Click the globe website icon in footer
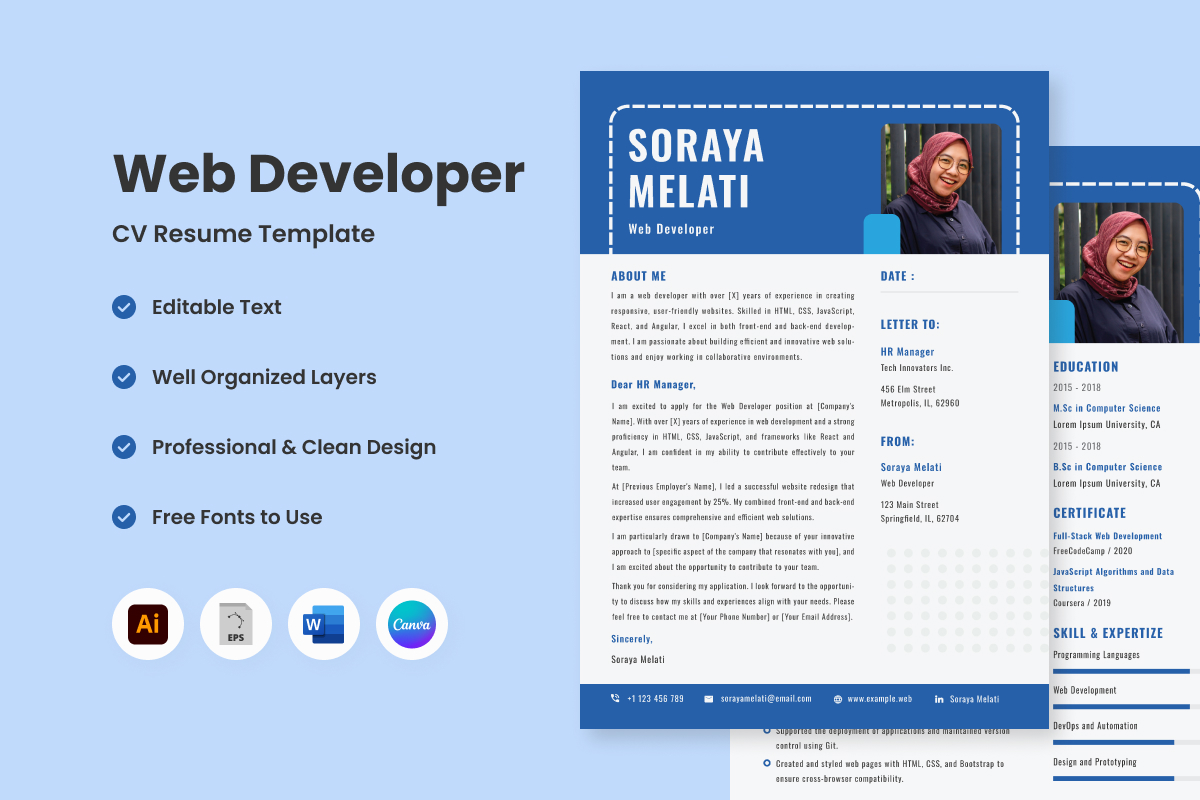The height and width of the screenshot is (800, 1200). tap(837, 699)
